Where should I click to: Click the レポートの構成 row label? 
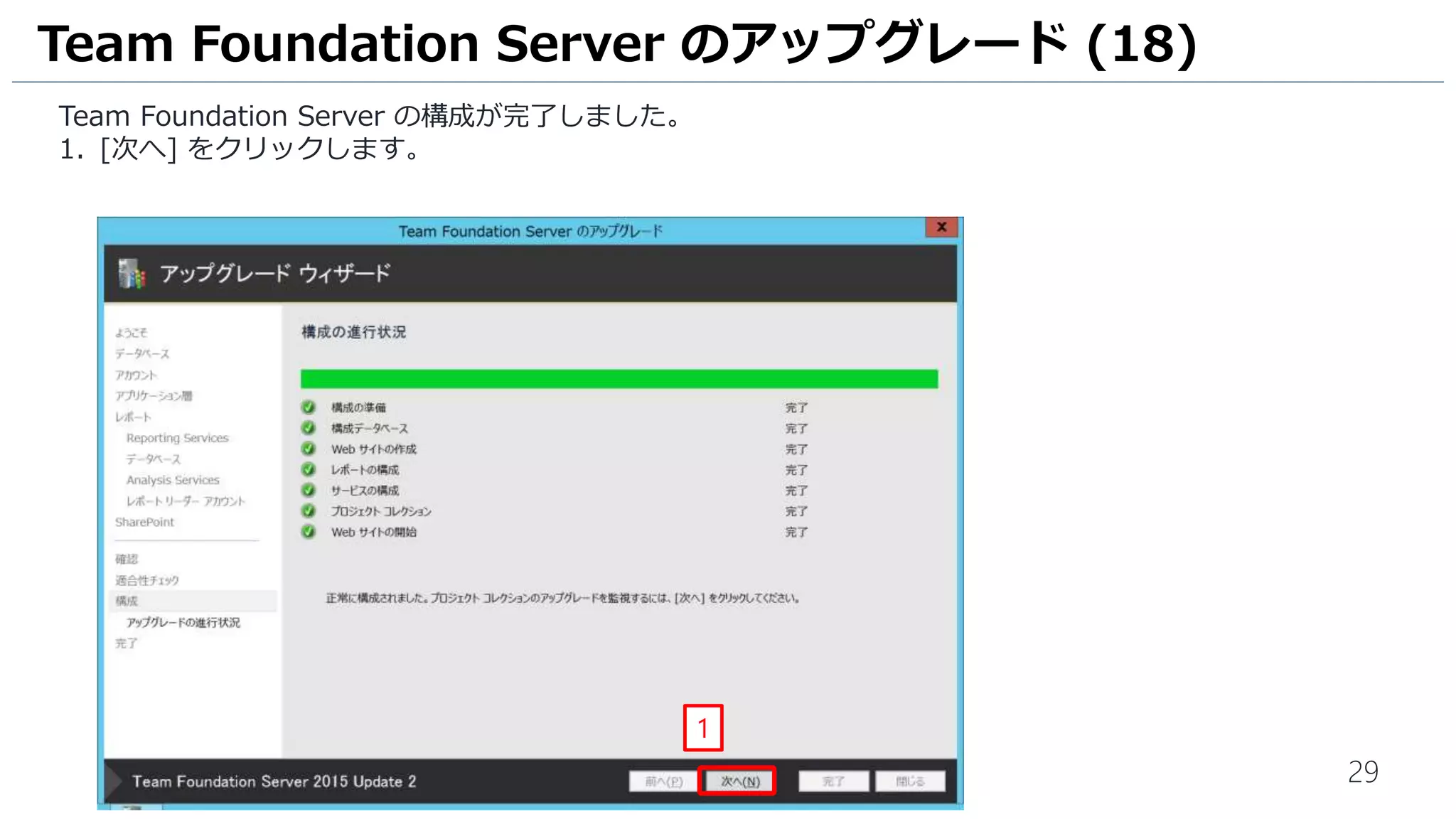pos(365,469)
